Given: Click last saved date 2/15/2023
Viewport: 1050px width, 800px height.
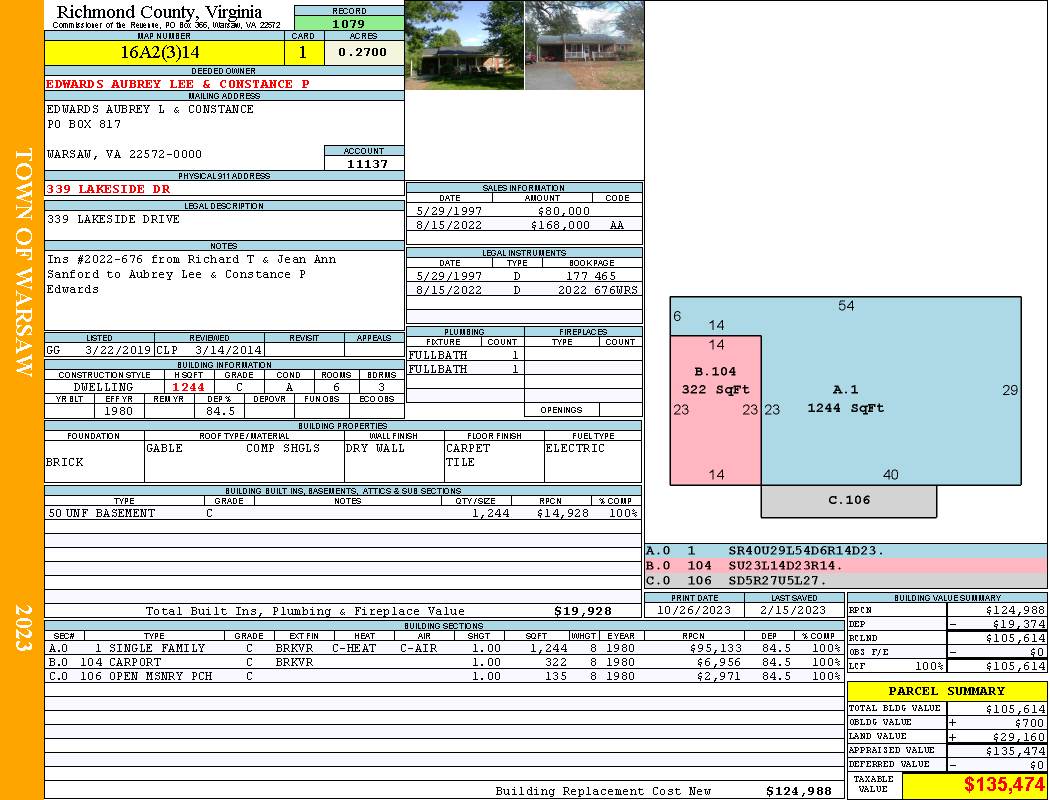Looking at the screenshot, I should point(793,611).
